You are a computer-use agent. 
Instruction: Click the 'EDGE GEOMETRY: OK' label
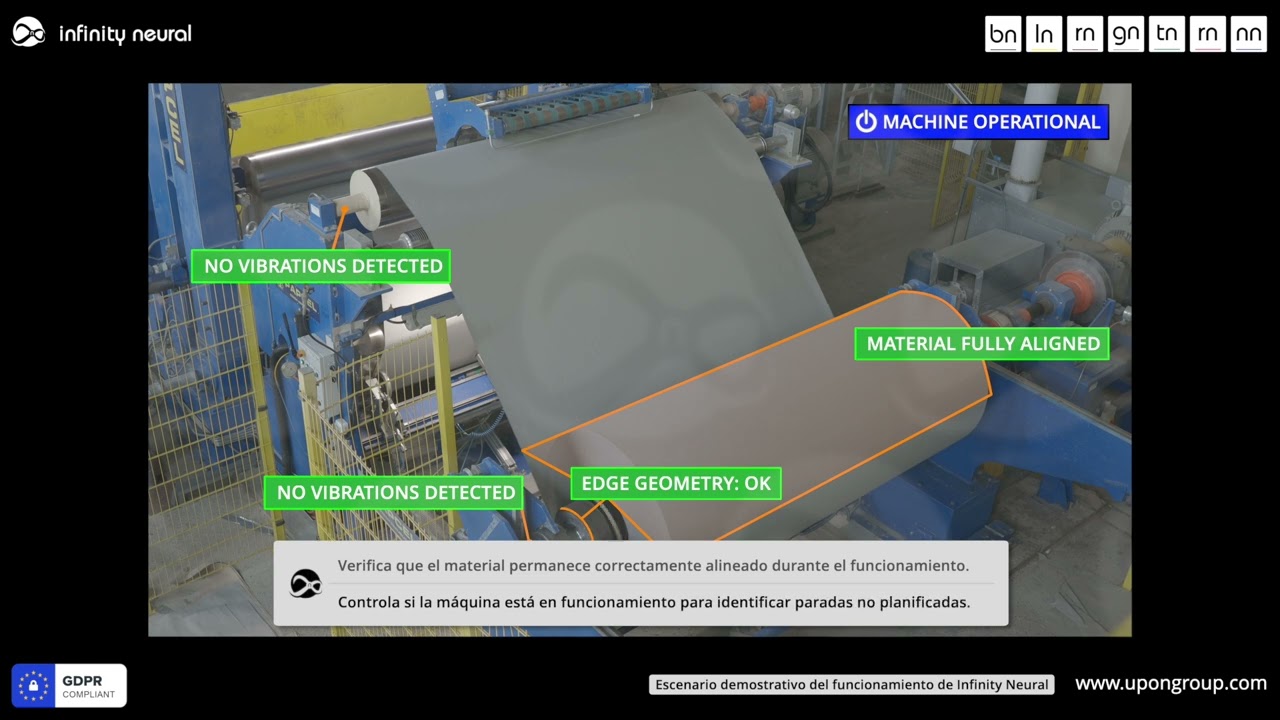click(676, 484)
